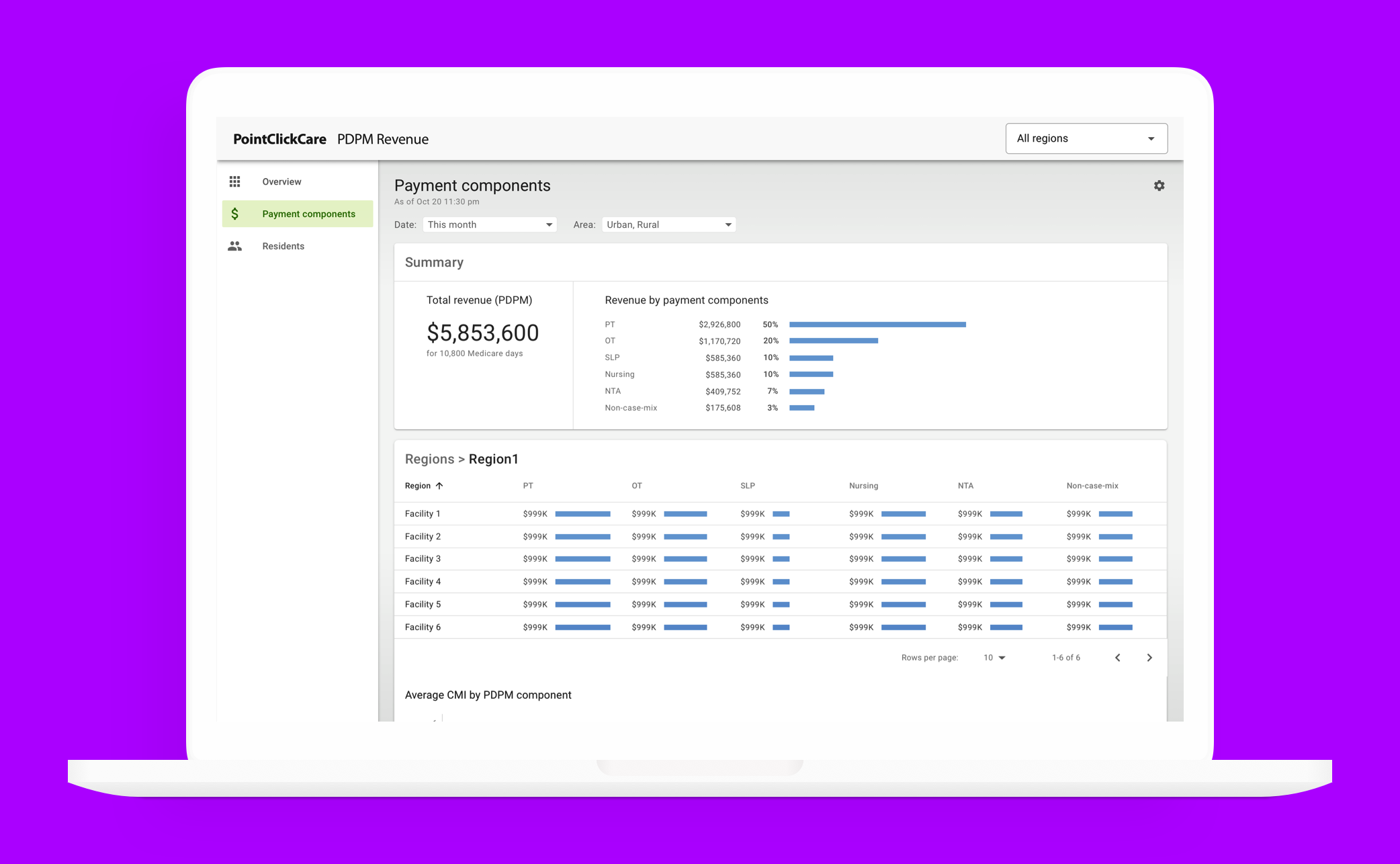Click the NTA column header in table
The image size is (1400, 864).
click(965, 486)
